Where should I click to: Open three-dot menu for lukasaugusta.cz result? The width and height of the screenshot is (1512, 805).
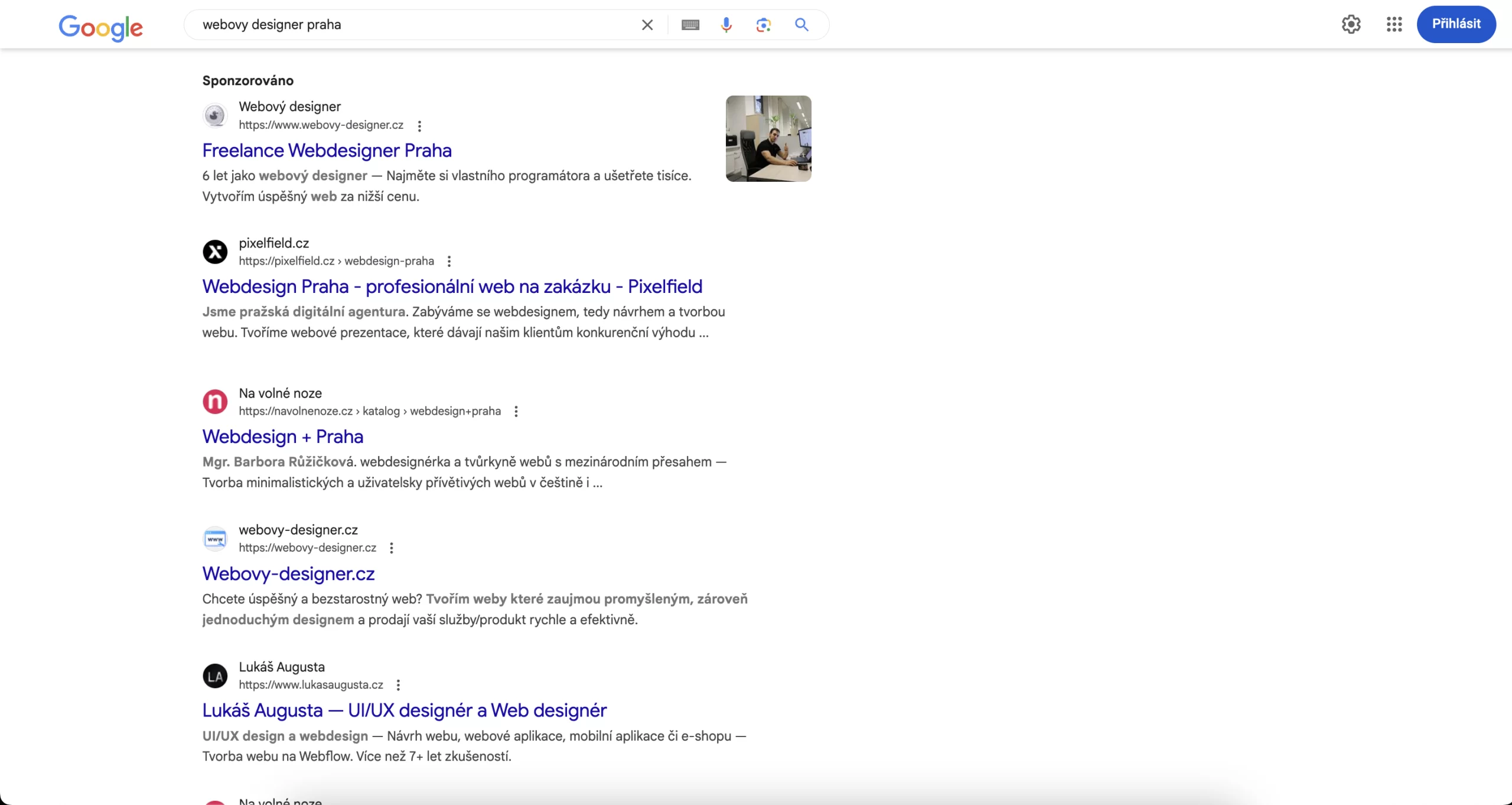coord(398,685)
